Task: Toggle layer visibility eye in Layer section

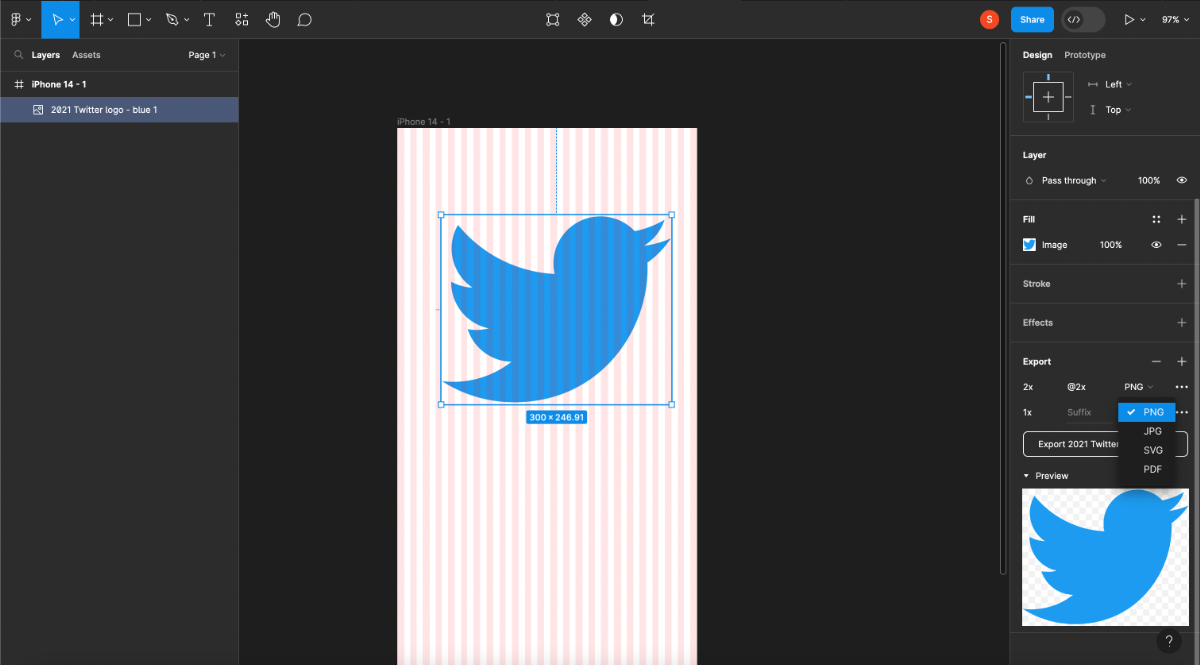Action: 1182,181
